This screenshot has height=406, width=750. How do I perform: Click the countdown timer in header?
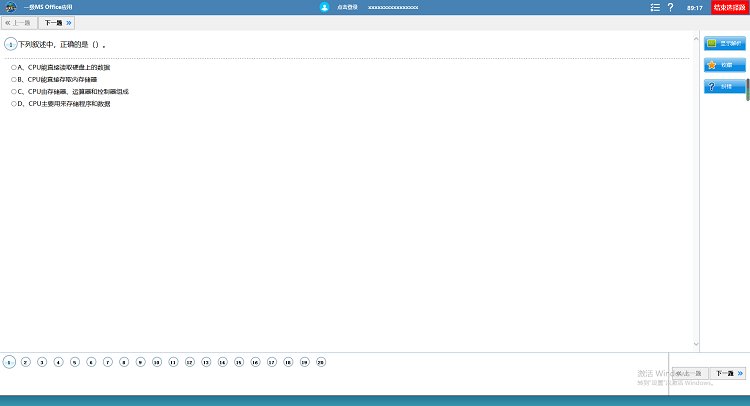[x=695, y=8]
